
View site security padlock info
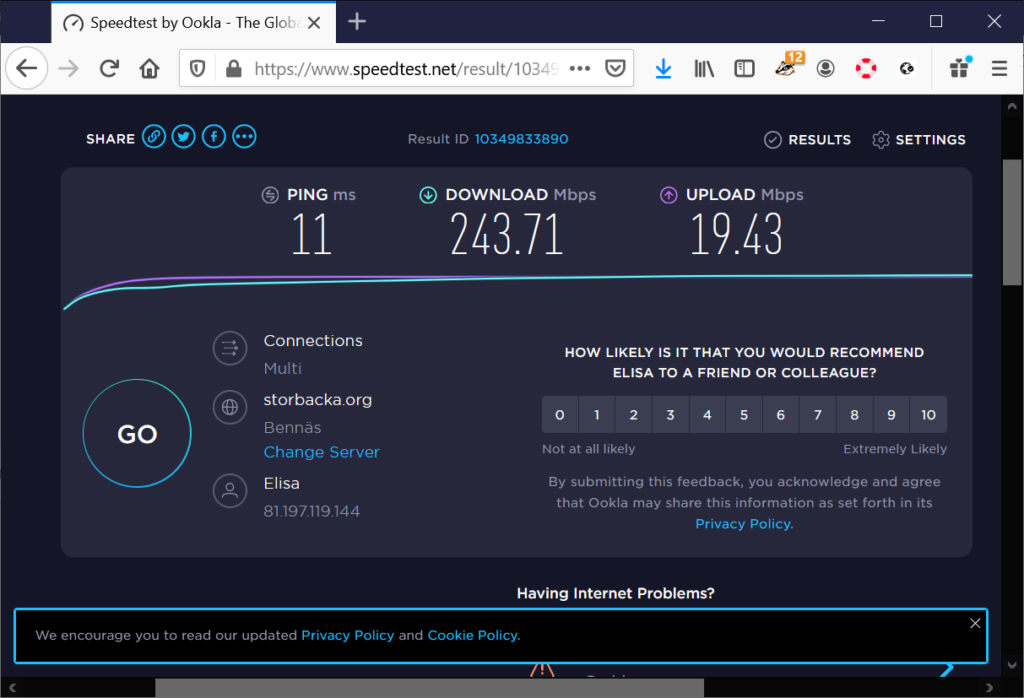[x=233, y=68]
